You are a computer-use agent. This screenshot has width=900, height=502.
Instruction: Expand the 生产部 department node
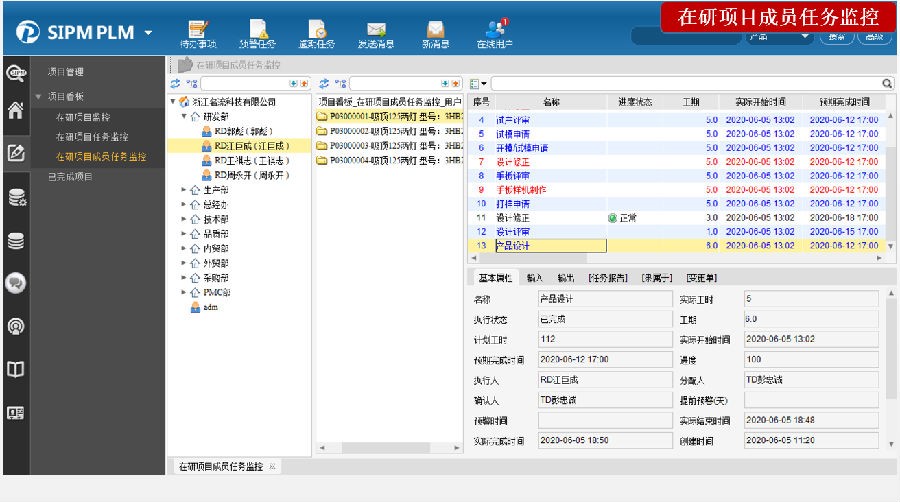(x=184, y=189)
